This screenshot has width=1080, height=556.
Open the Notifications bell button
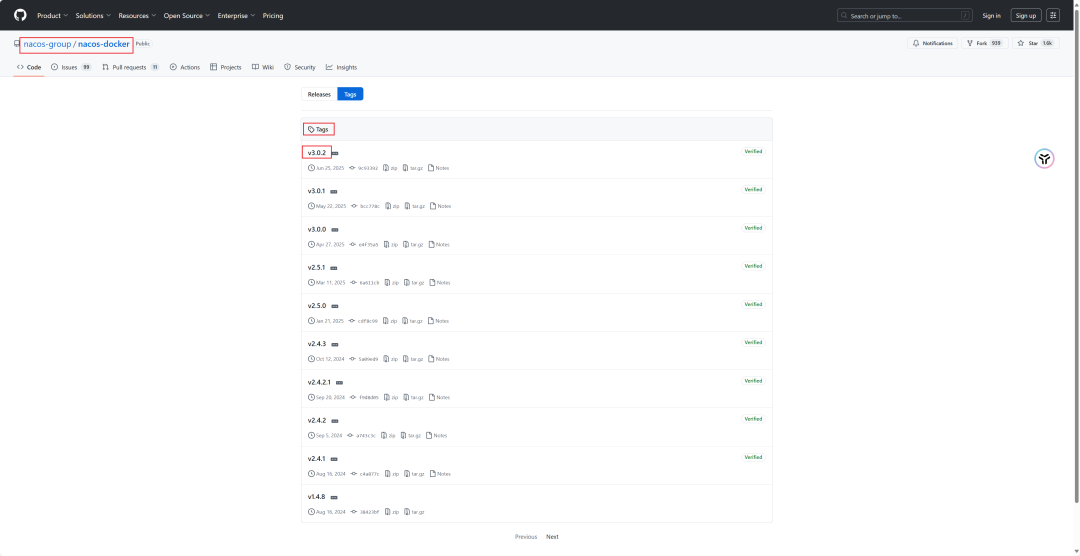(x=933, y=43)
